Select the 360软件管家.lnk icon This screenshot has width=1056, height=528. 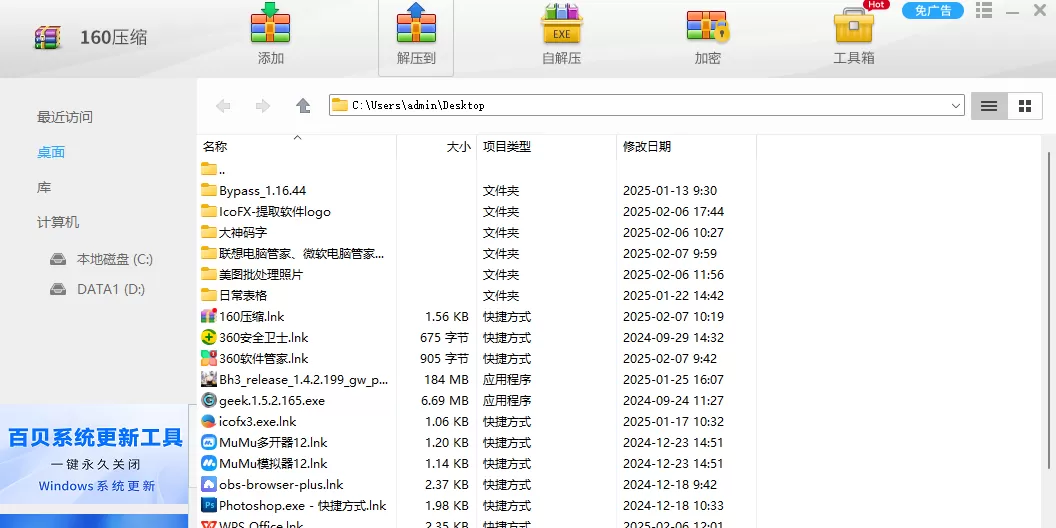coord(209,358)
